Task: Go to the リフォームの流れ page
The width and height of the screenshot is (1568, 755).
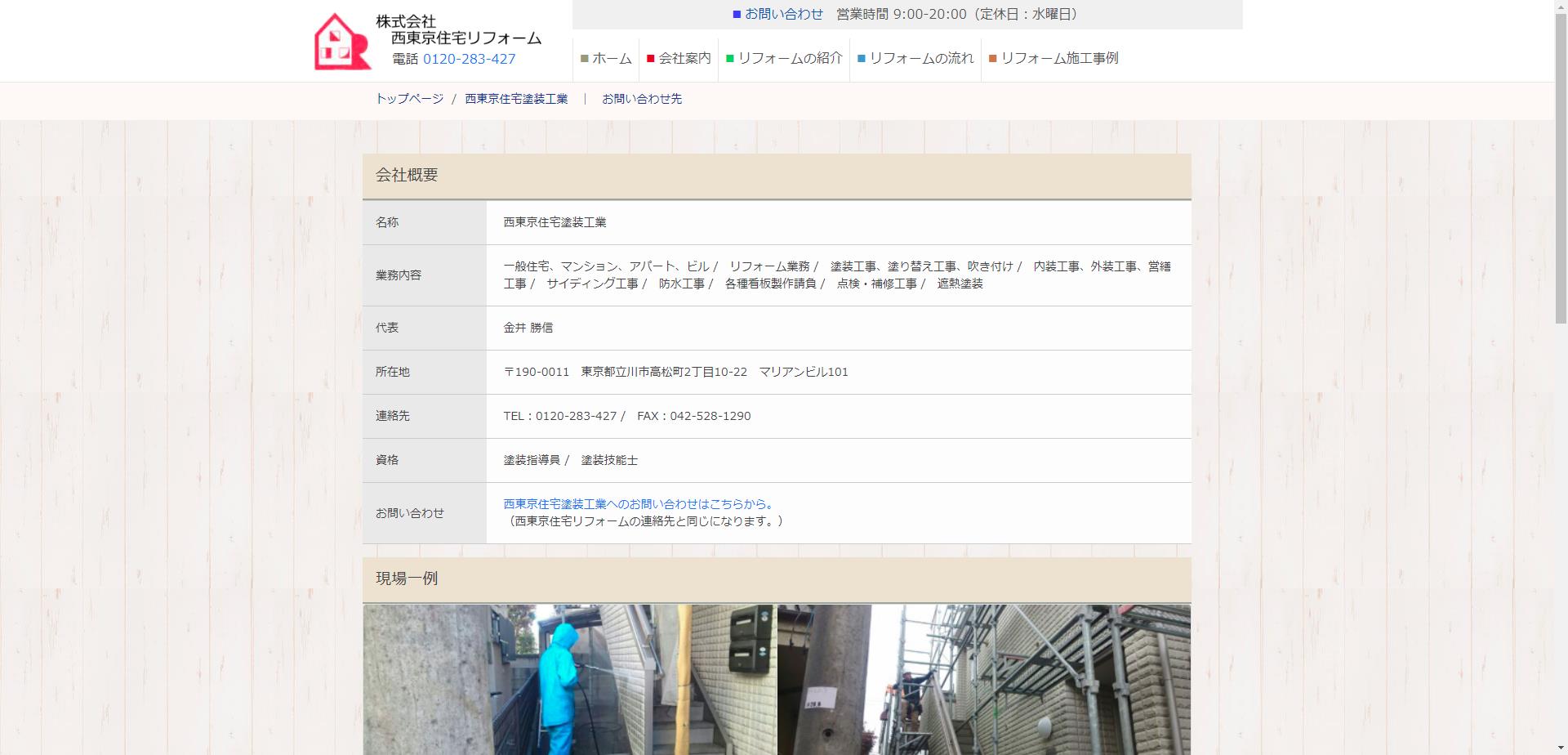Action: [921, 59]
